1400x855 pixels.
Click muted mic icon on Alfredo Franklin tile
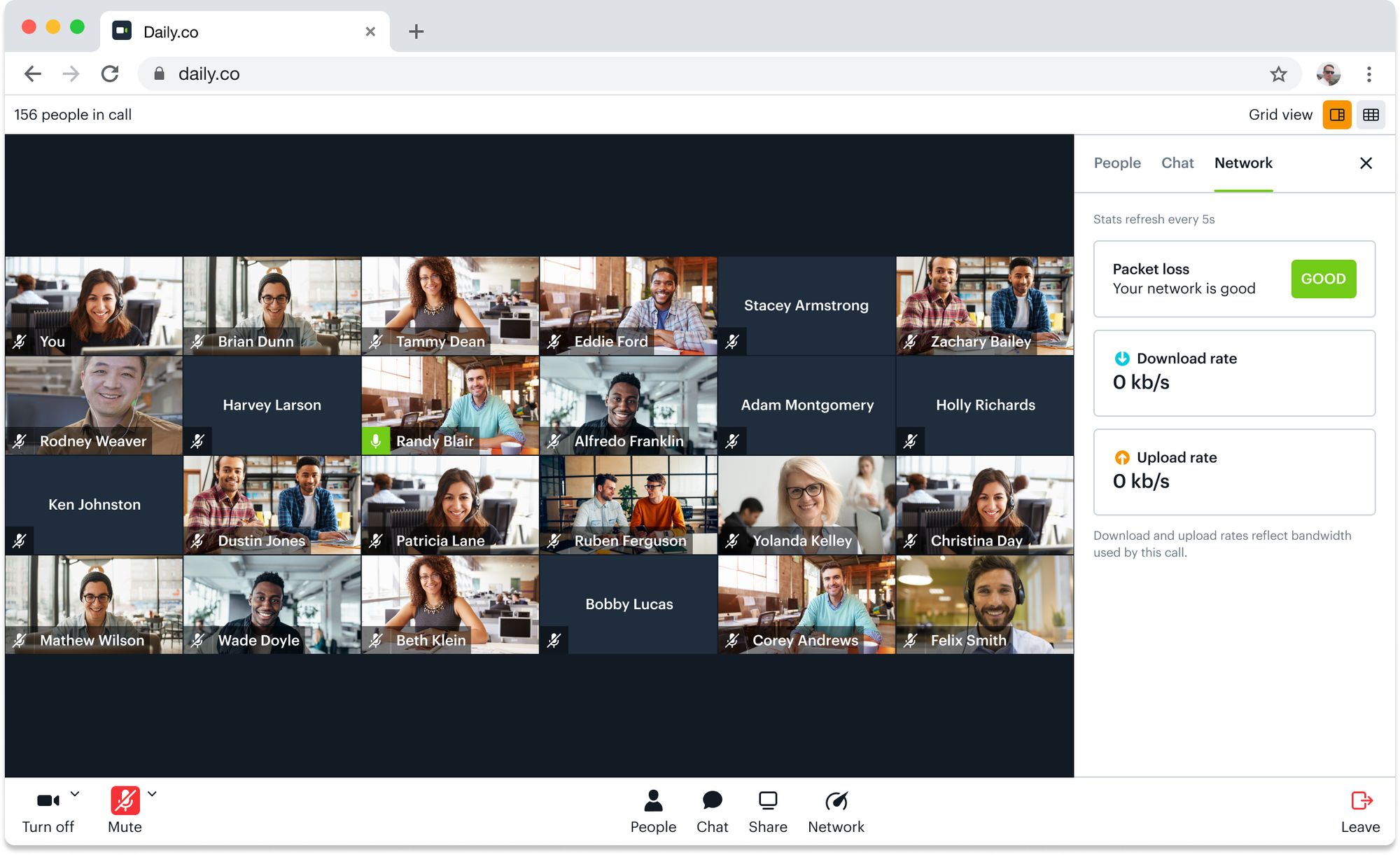(554, 441)
